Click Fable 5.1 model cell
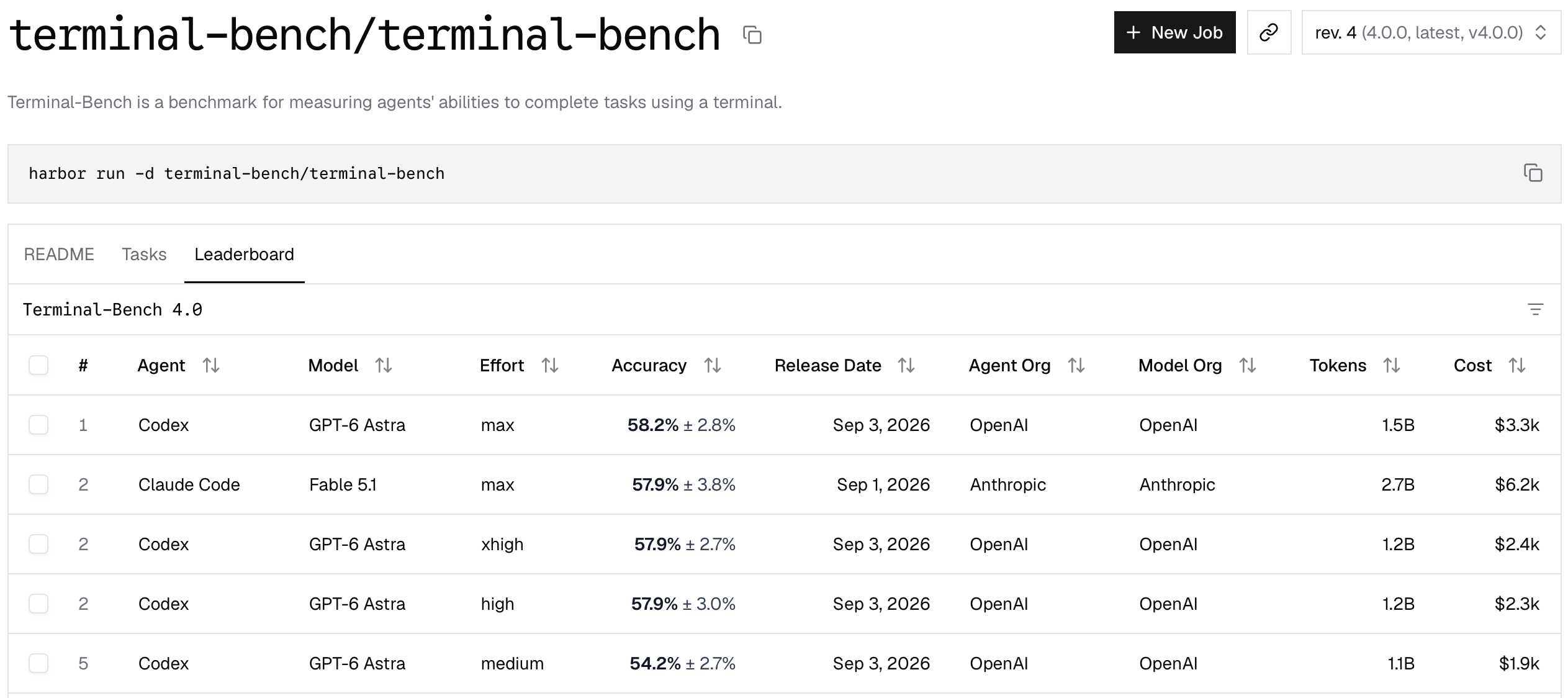 click(x=343, y=484)
